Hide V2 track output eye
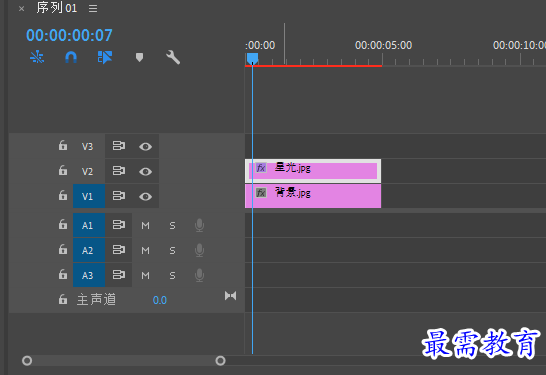Image resolution: width=546 pixels, height=375 pixels. point(146,172)
